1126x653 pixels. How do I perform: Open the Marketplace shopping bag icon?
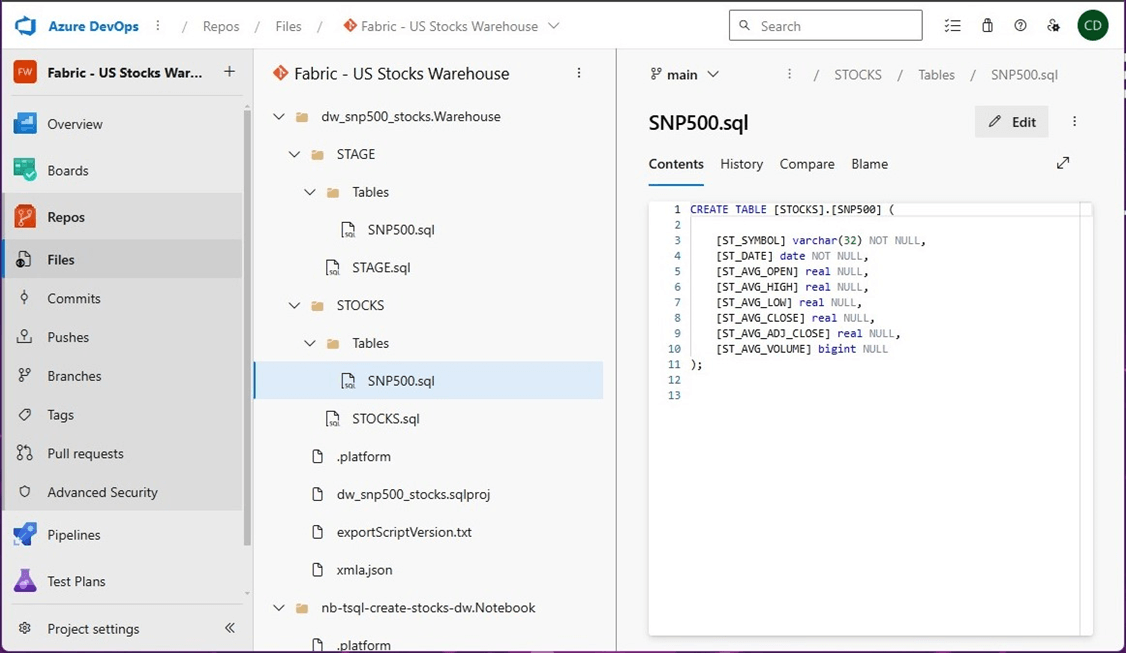[x=987, y=26]
